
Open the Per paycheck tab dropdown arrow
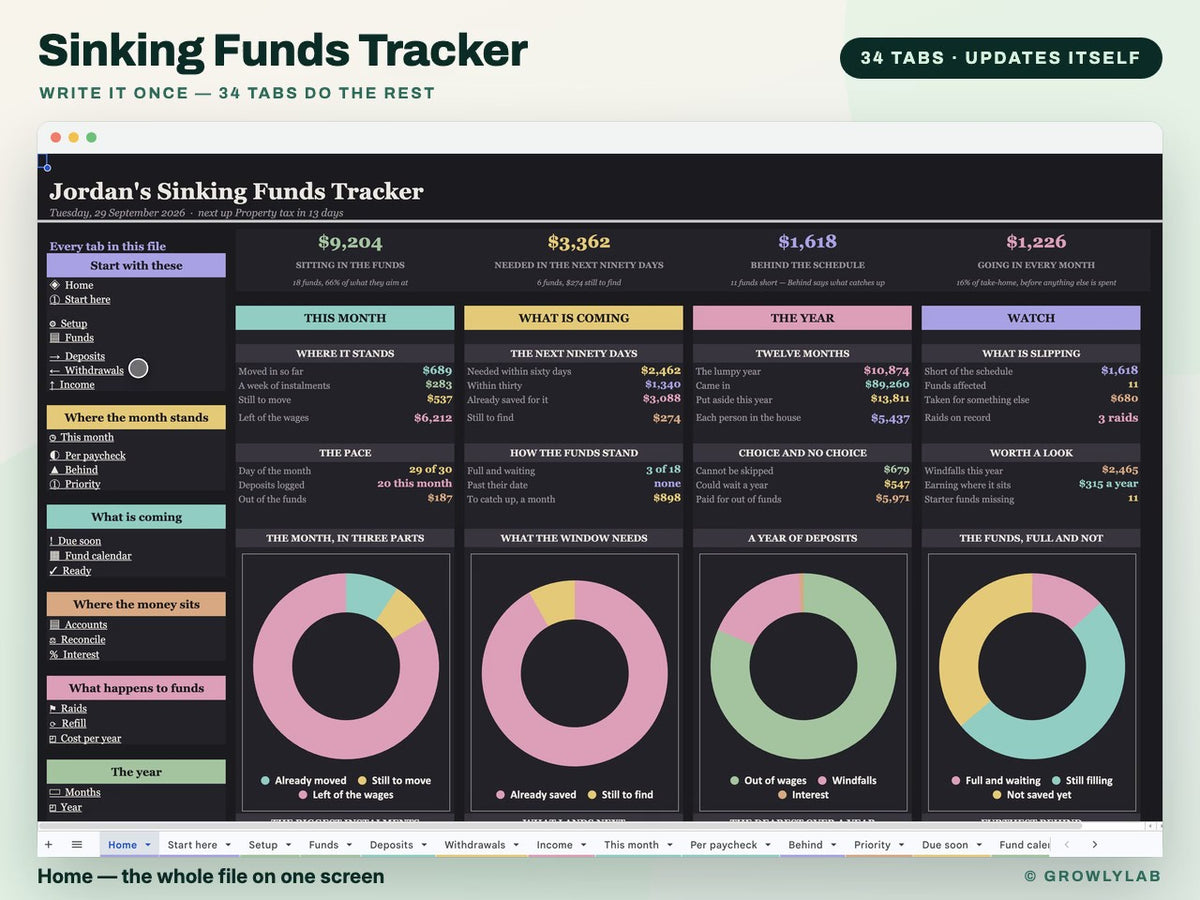[769, 845]
